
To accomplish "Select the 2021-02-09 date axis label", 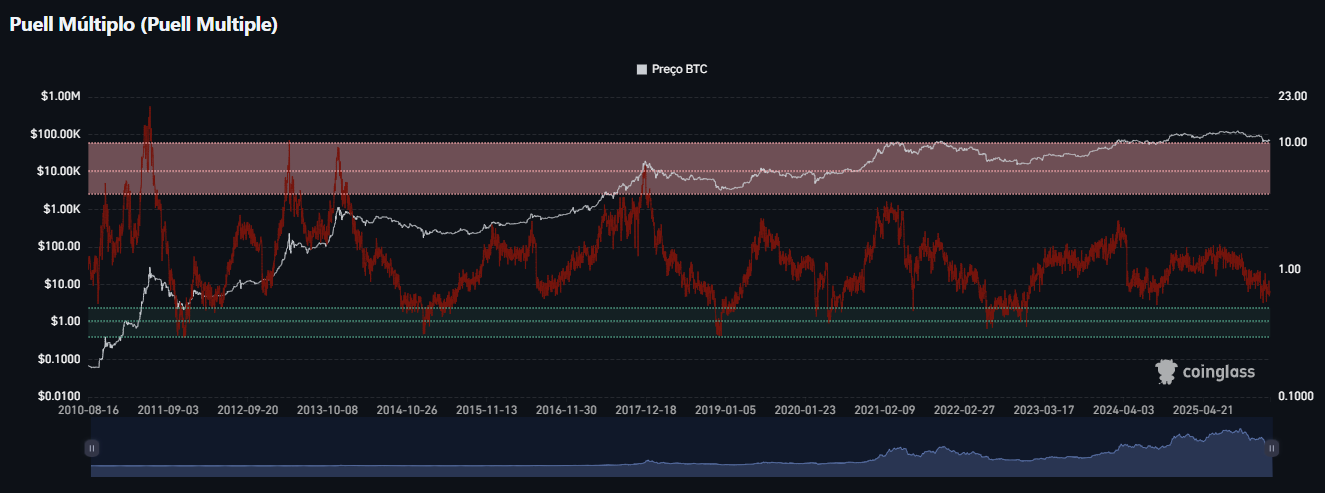I will [x=884, y=410].
